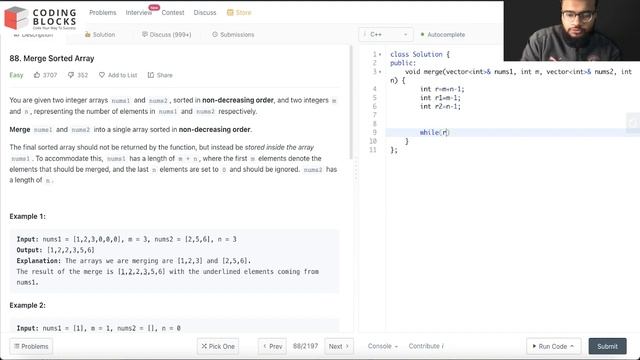640x360 pixels.
Task: Submit the solution
Action: (x=607, y=346)
